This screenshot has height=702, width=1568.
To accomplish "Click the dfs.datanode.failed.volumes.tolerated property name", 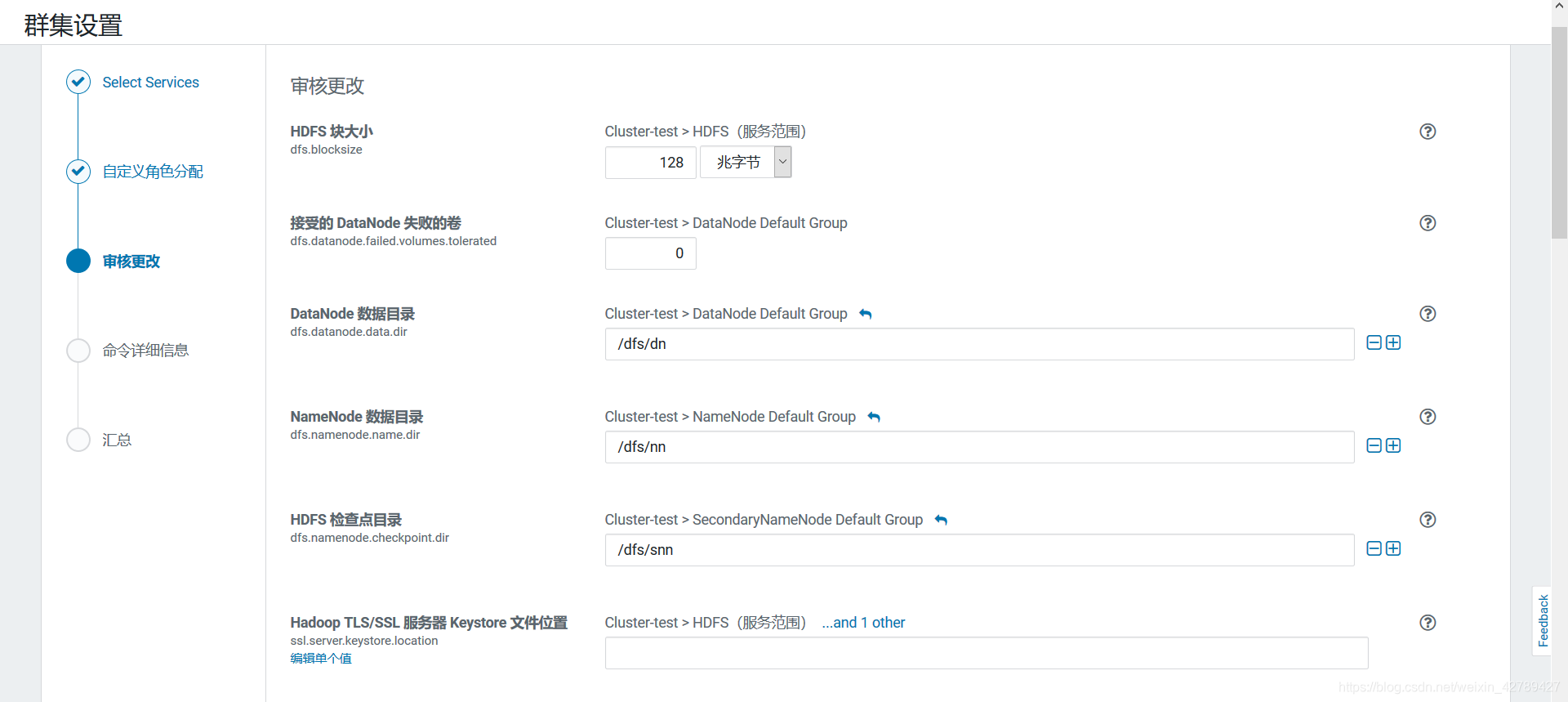I will tap(394, 241).
